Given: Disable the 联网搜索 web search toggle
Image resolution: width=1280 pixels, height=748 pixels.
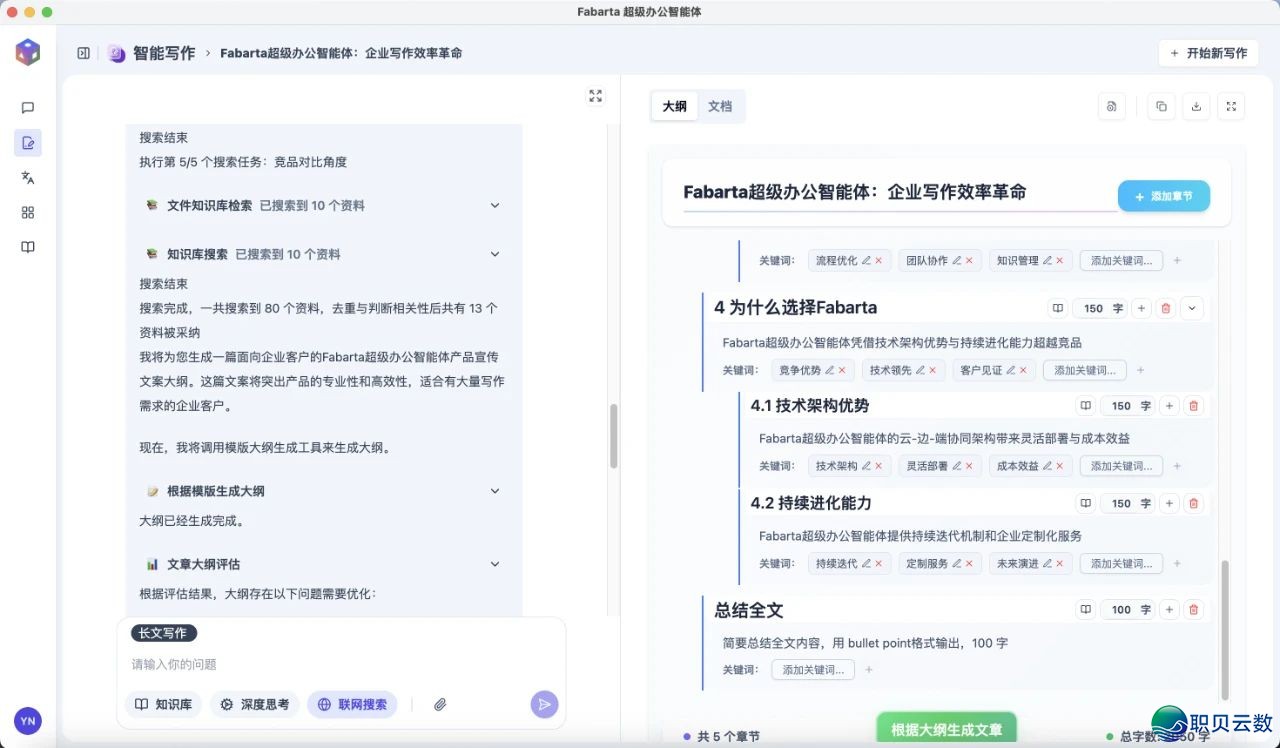Looking at the screenshot, I should click(352, 704).
